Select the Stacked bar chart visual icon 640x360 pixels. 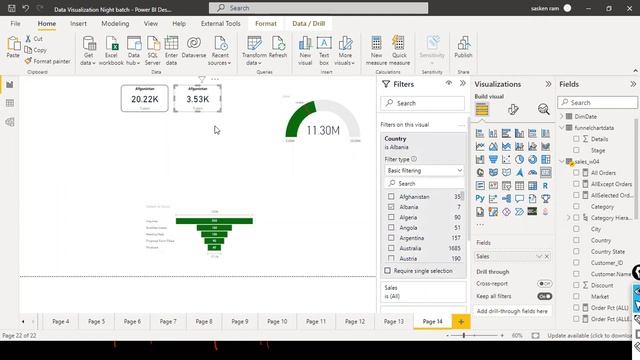480,133
